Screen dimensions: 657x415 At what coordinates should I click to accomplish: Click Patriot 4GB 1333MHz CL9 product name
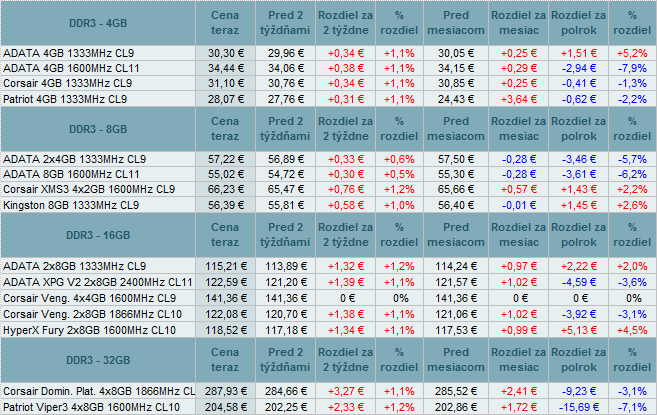(65, 99)
